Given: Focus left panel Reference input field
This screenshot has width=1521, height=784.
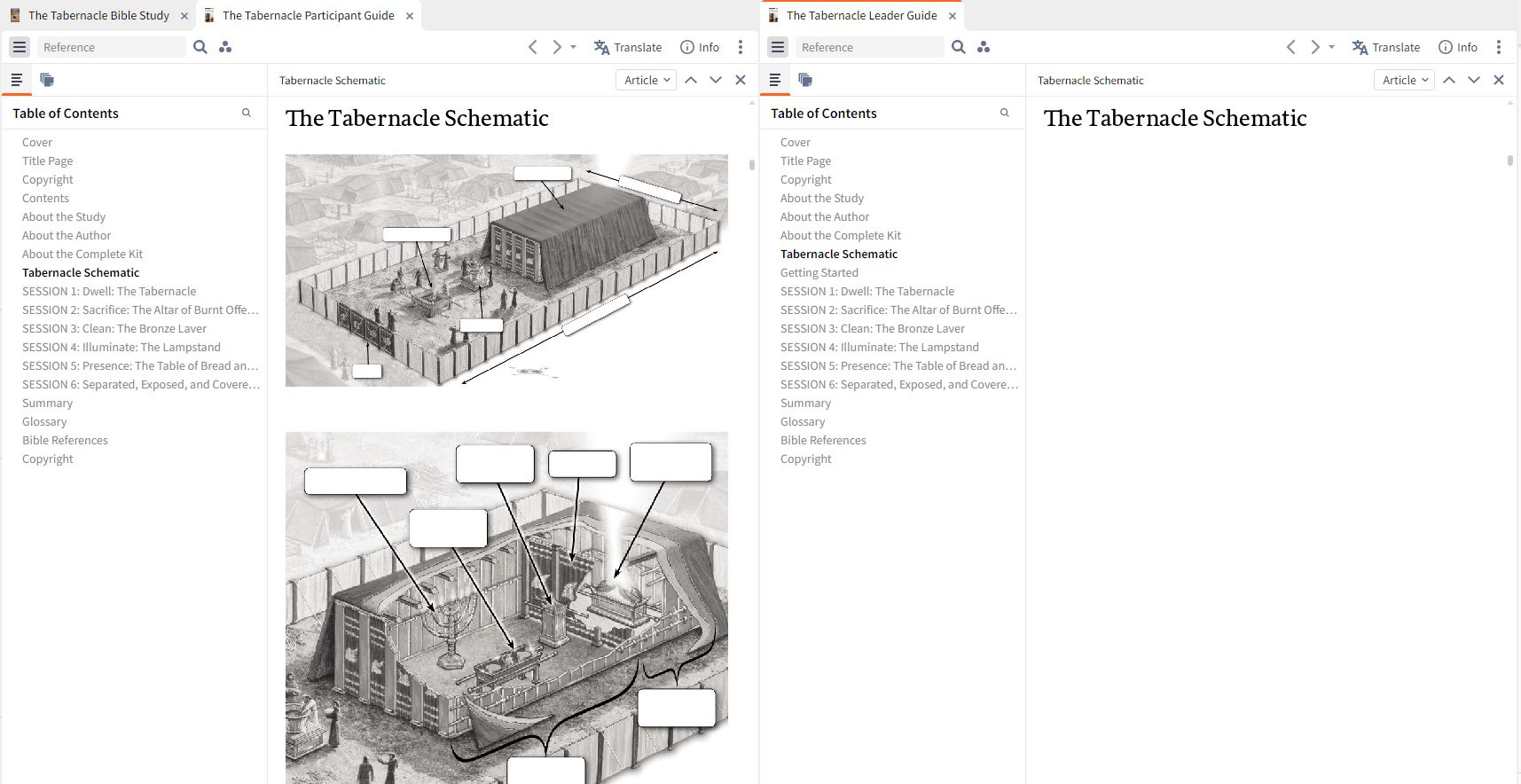Looking at the screenshot, I should [x=112, y=47].
